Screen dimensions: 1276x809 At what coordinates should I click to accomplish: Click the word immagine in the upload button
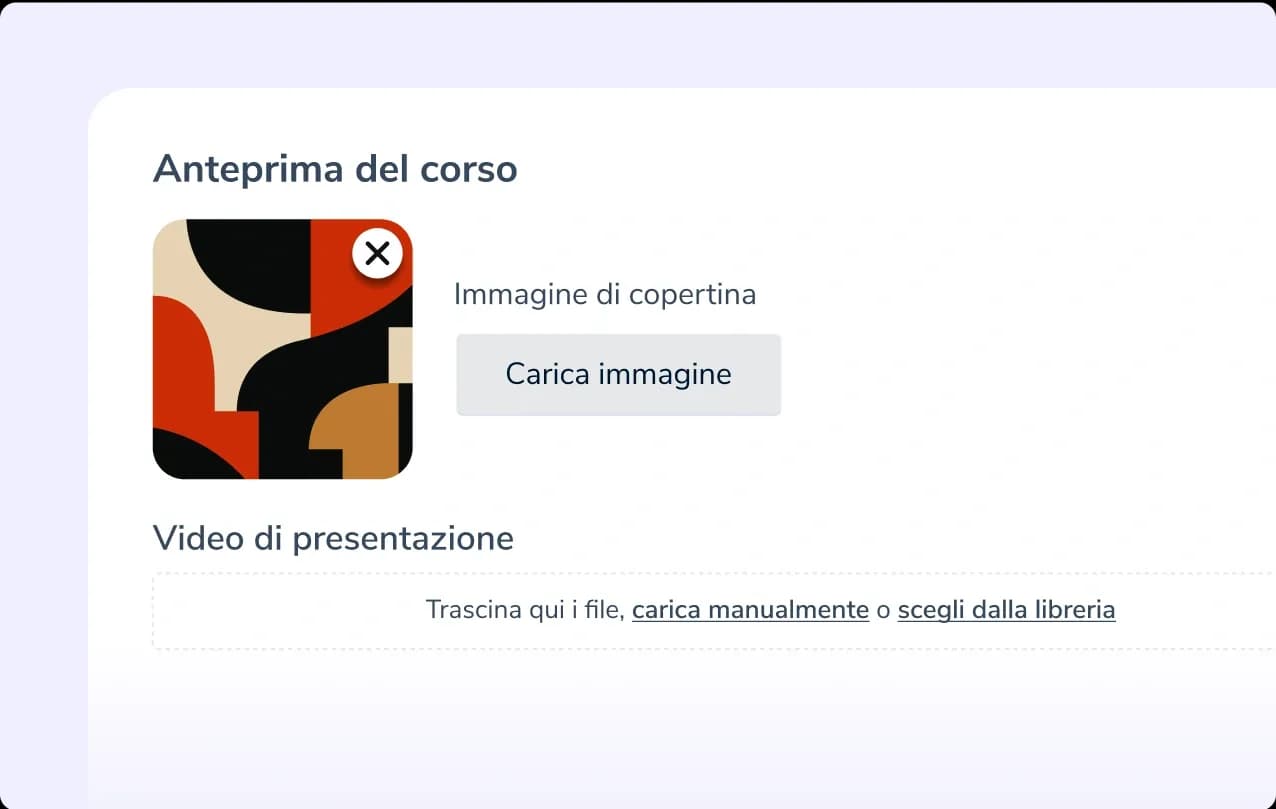(665, 374)
